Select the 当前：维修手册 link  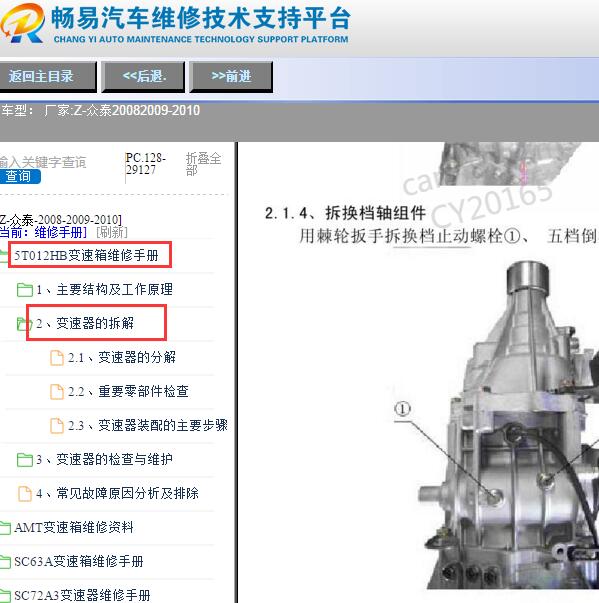[43, 232]
